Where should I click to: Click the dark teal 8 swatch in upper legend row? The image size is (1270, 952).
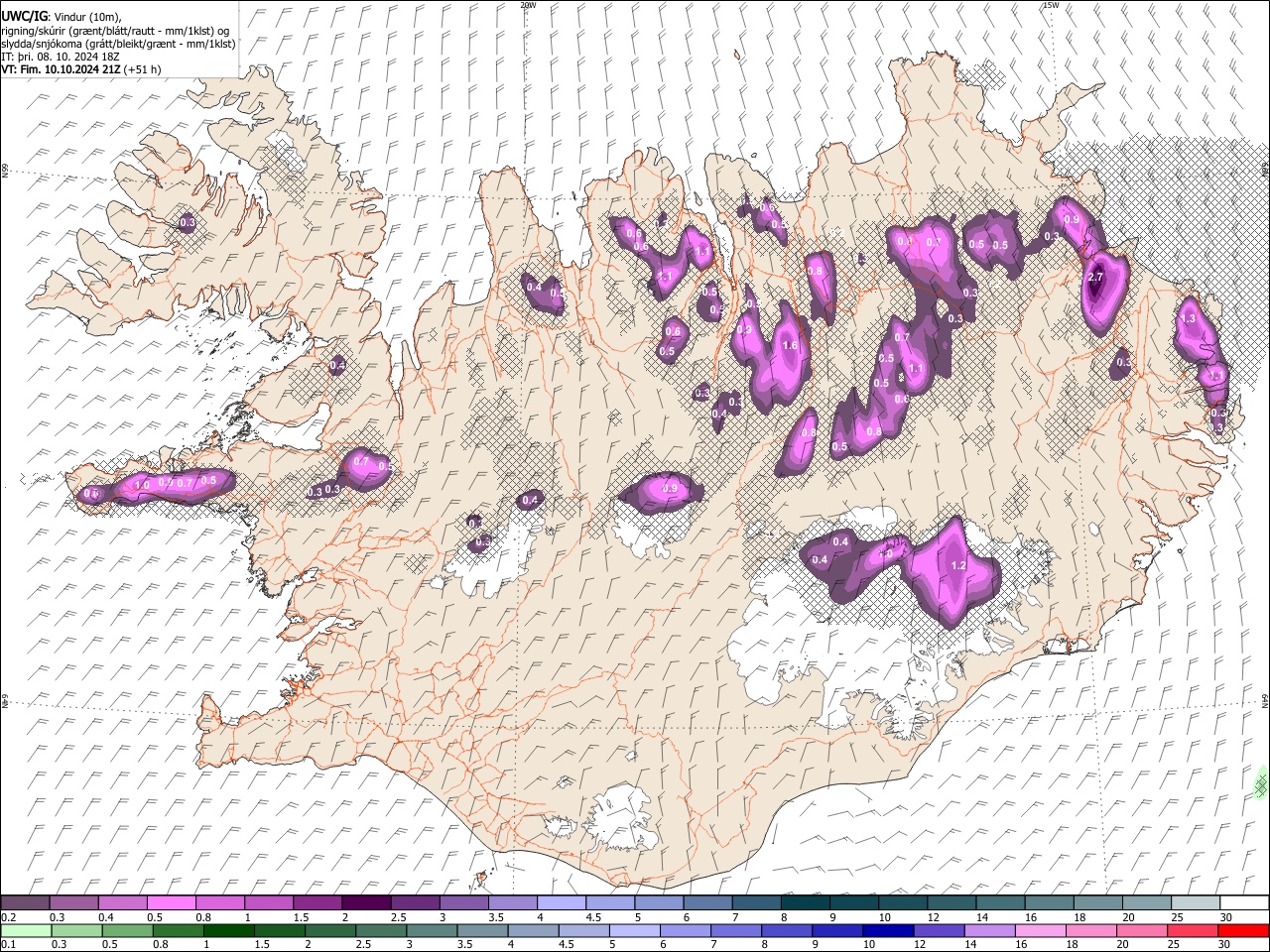(805, 903)
